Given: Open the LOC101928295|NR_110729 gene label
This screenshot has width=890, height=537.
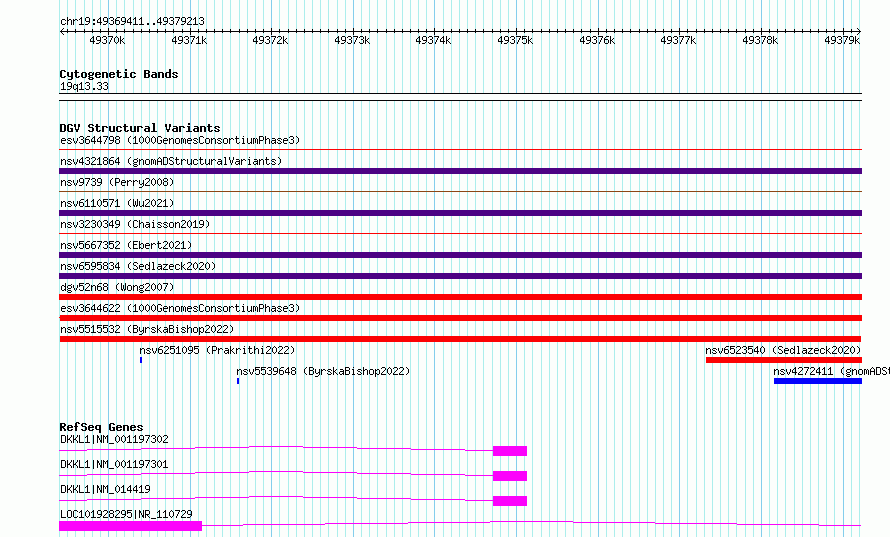Looking at the screenshot, I should pos(126,514).
